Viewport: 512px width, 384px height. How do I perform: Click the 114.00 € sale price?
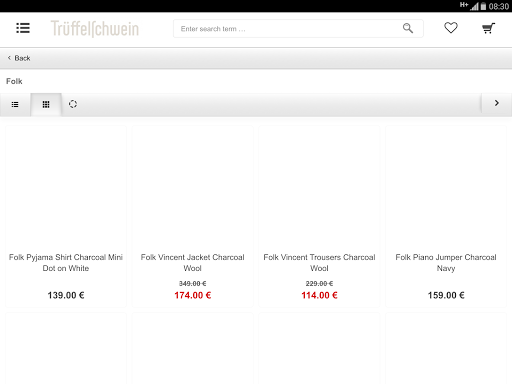click(319, 295)
